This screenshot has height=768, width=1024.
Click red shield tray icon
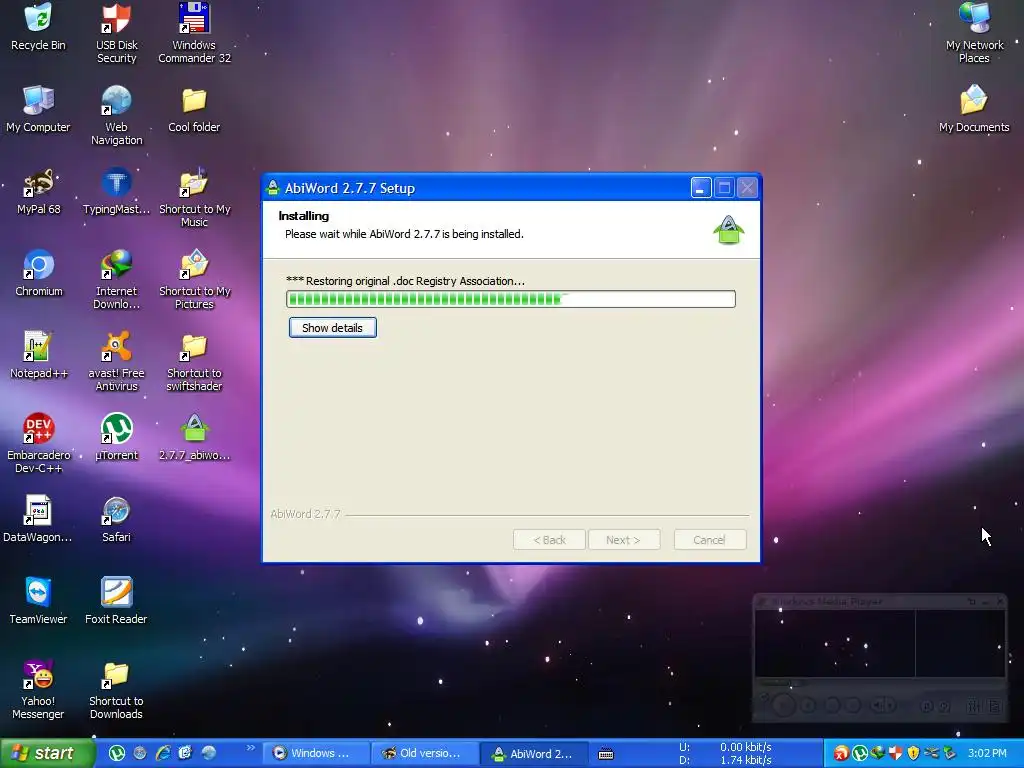(x=895, y=753)
